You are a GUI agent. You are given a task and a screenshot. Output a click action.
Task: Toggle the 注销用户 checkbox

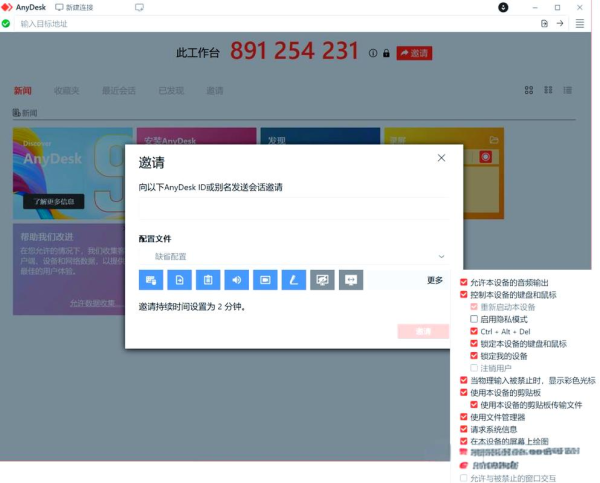(474, 368)
